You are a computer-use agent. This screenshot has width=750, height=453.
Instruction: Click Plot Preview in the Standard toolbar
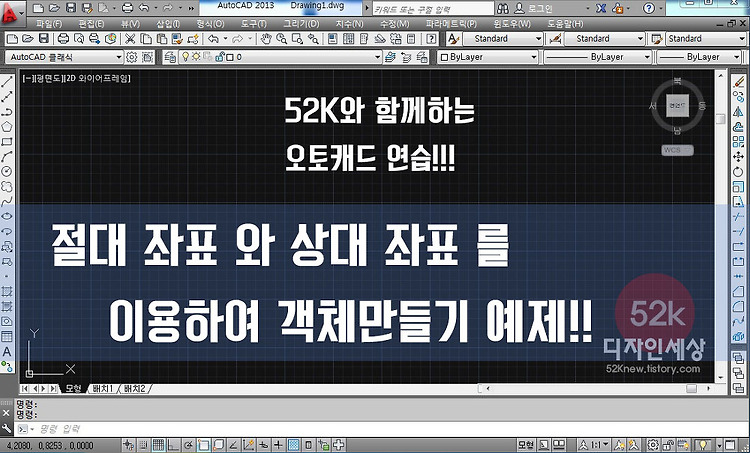coord(78,39)
